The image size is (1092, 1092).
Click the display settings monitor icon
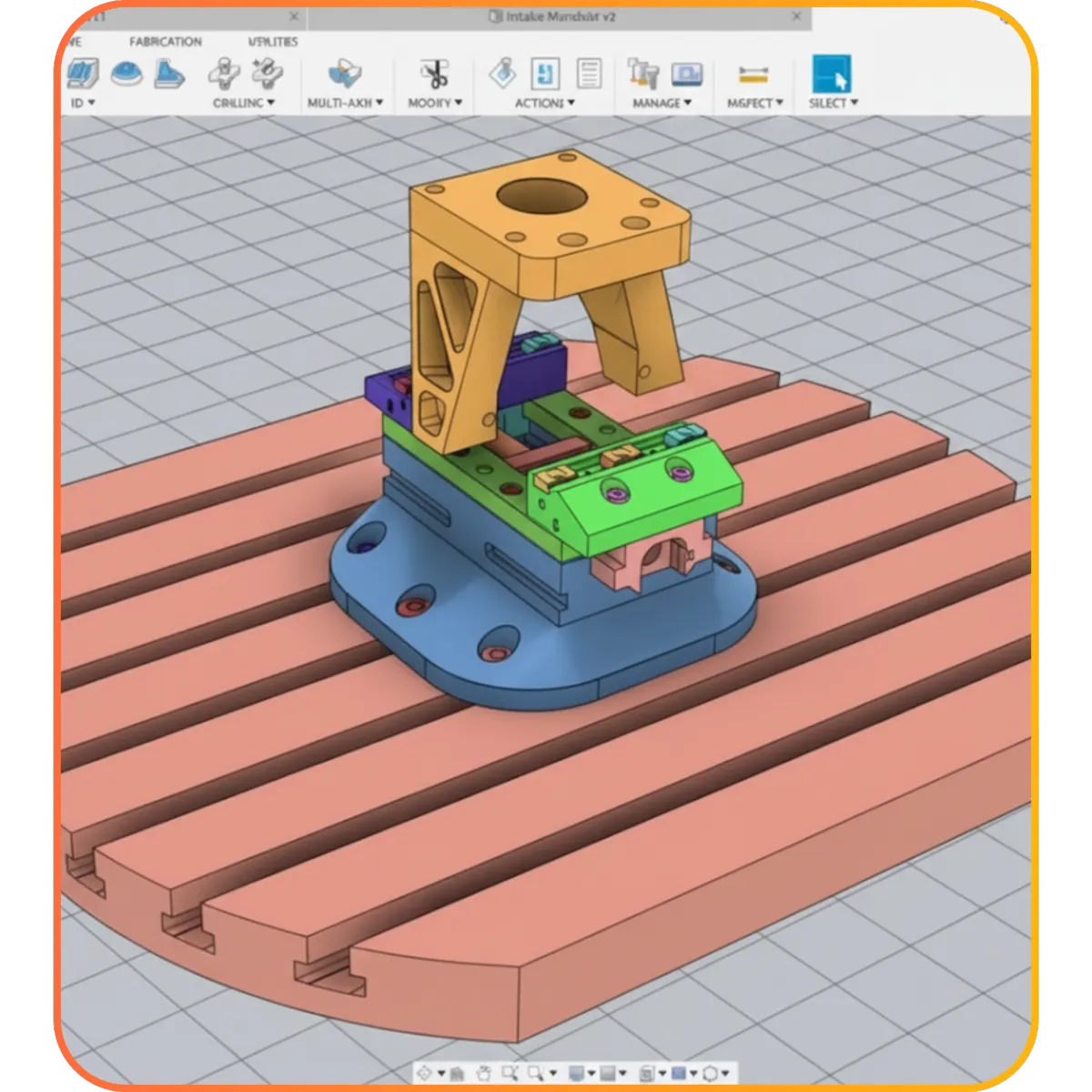(x=576, y=1074)
